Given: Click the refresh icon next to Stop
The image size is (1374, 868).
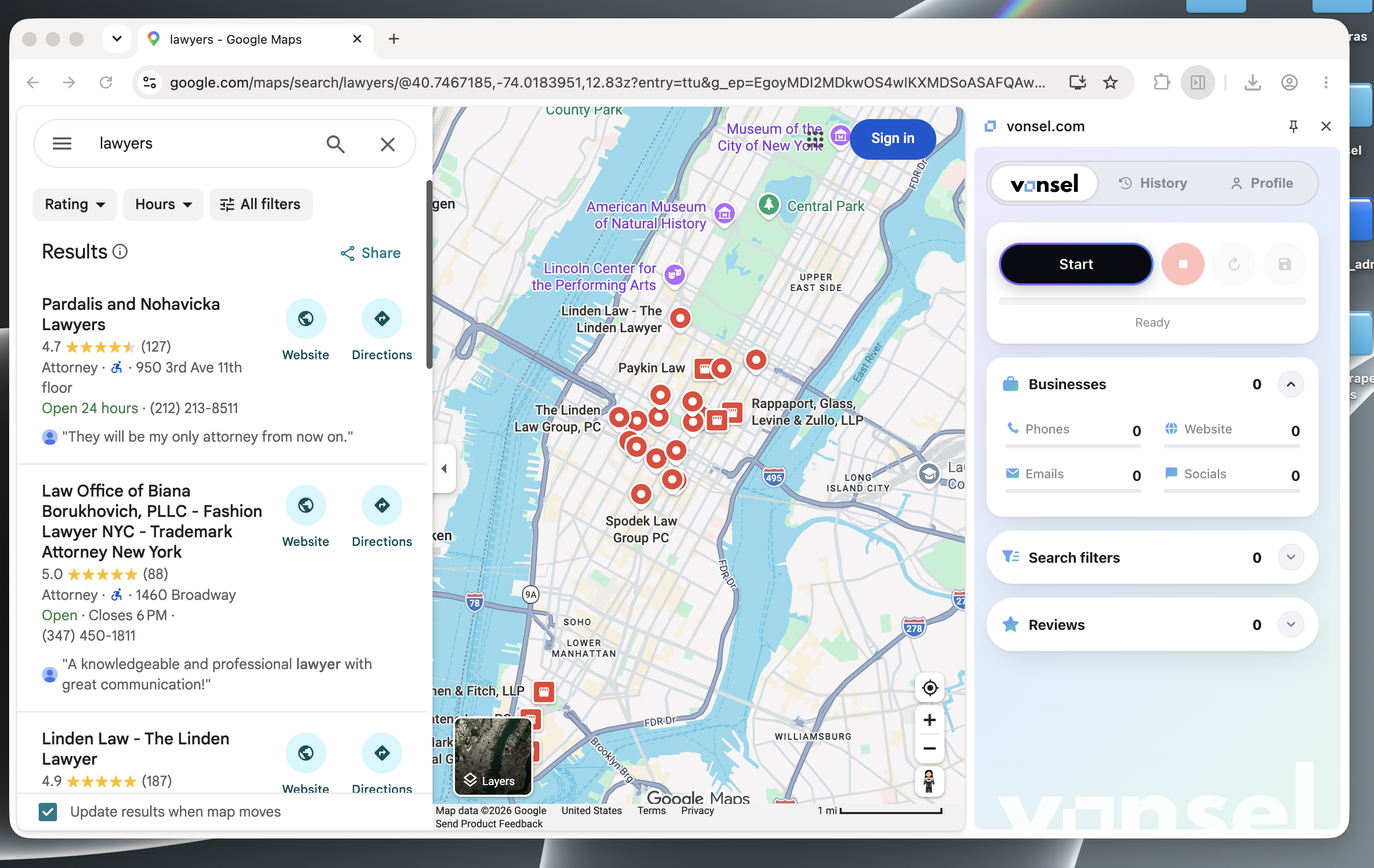Looking at the screenshot, I should [x=1234, y=264].
